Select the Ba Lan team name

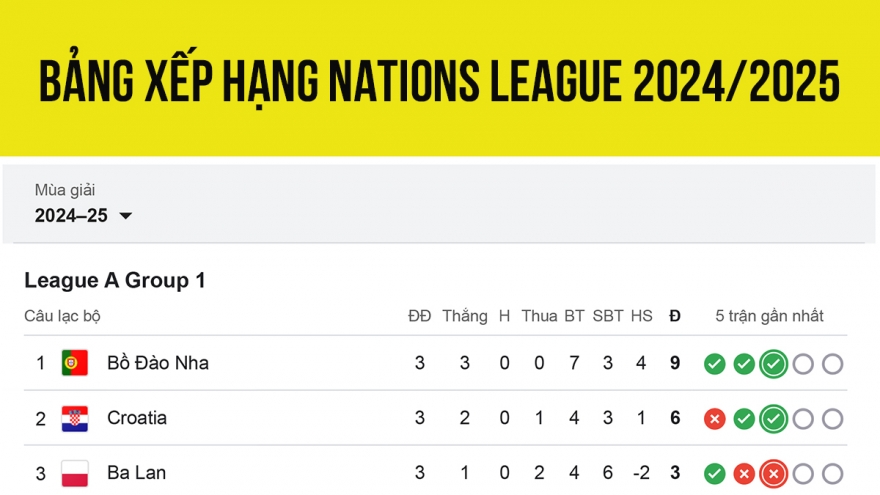[x=137, y=473]
